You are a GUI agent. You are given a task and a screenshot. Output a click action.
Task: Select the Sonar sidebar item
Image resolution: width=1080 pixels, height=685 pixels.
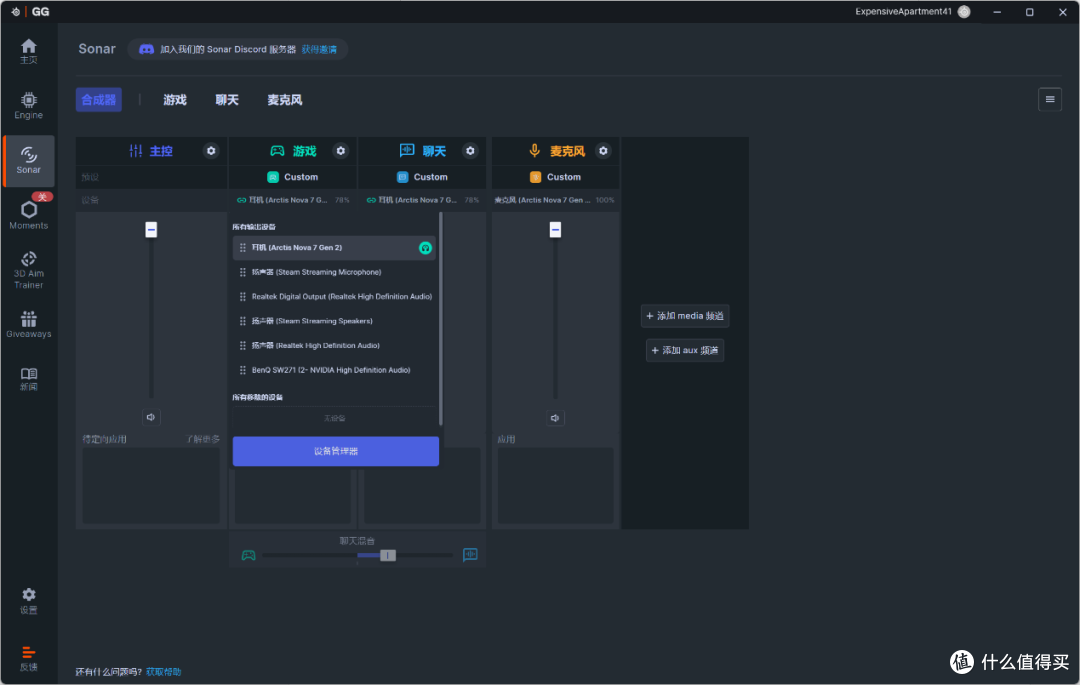(x=28, y=160)
